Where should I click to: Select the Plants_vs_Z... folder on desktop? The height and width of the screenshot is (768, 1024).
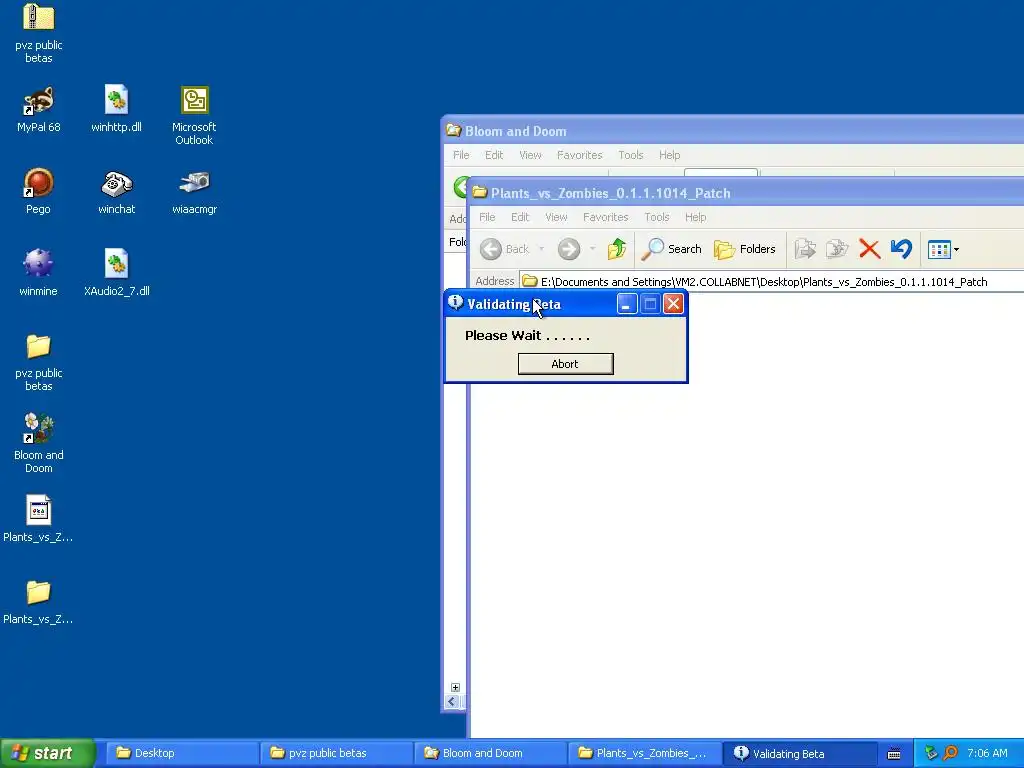39,593
